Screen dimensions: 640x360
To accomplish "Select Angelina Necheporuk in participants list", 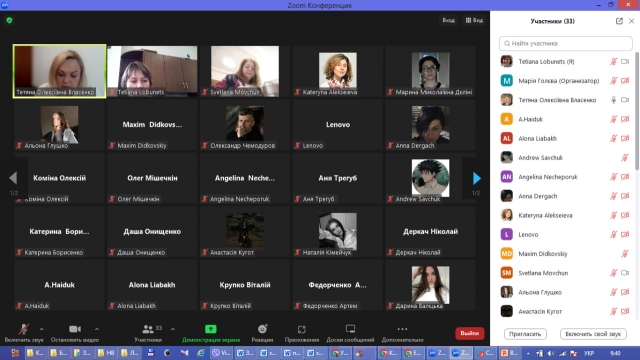I will 565,177.
